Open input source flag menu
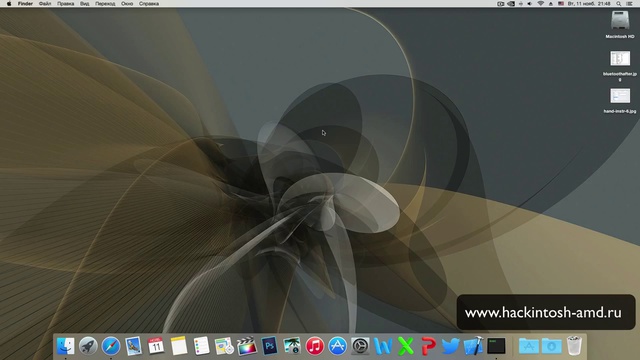Image resolution: width=640 pixels, height=360 pixels. click(561, 4)
